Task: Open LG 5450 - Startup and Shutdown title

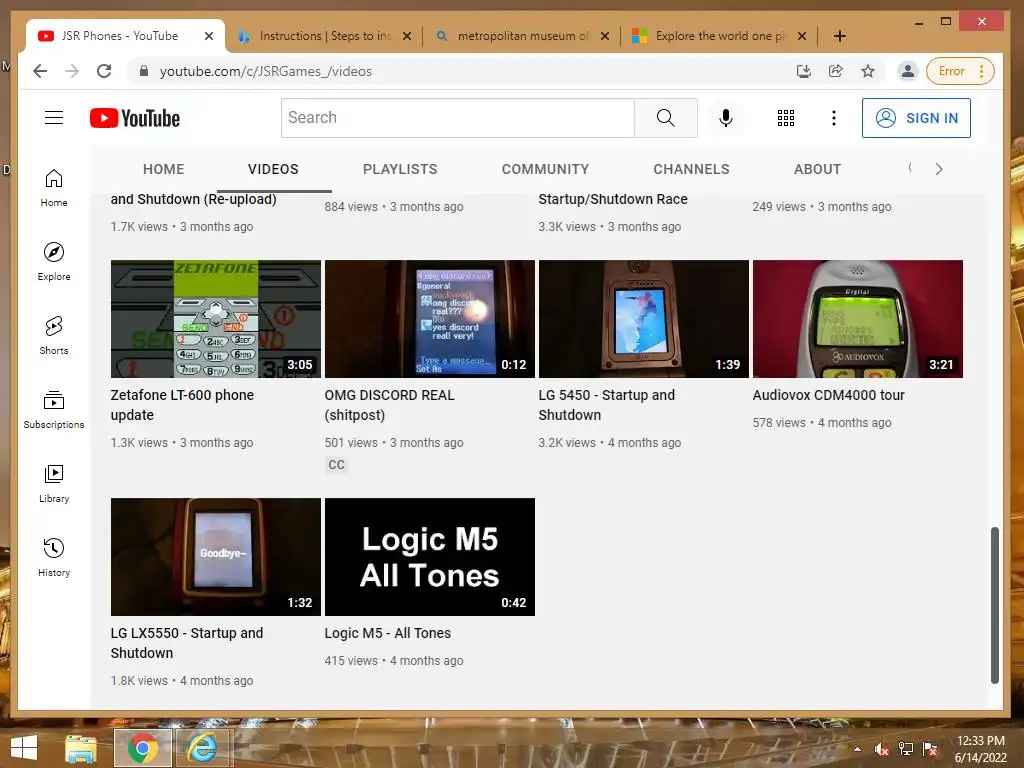Action: tap(607, 405)
